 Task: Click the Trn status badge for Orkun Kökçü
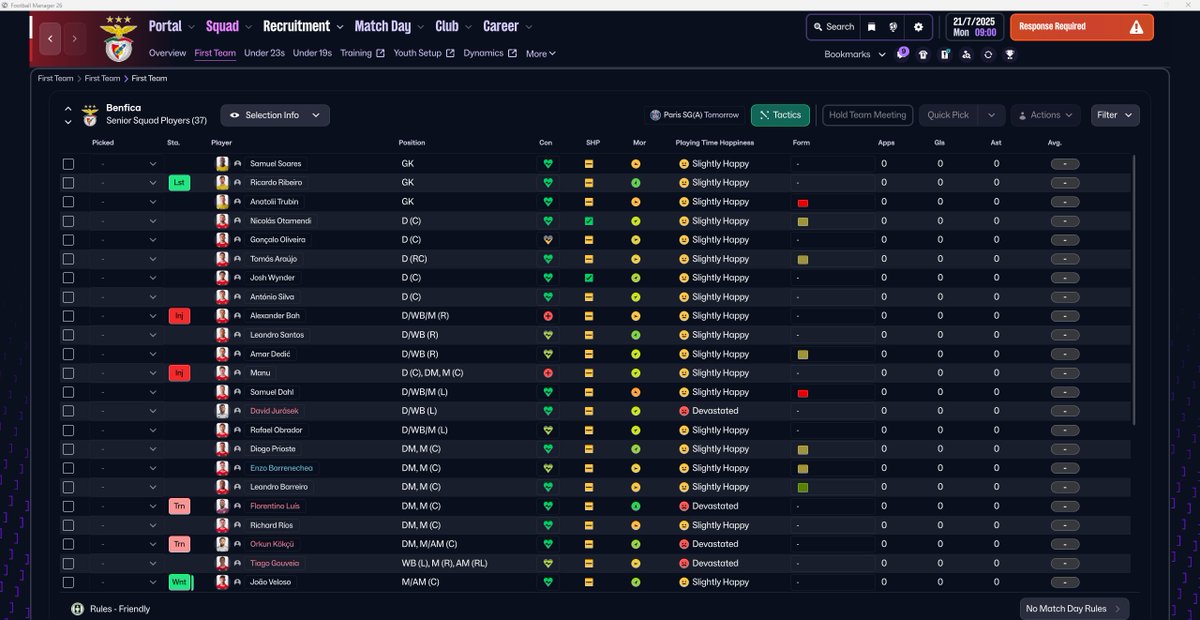(x=179, y=544)
